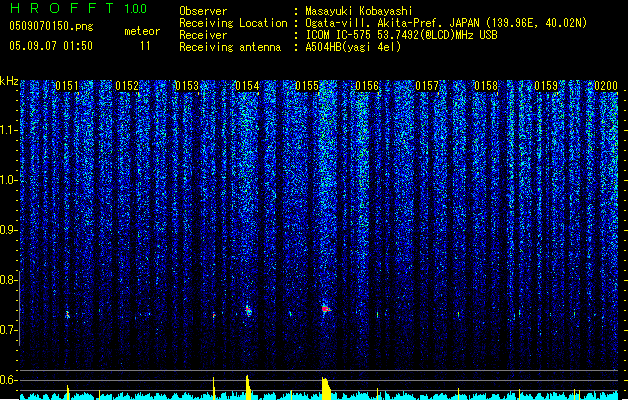This screenshot has width=629, height=400.
Task: Click the meteor echo below 0151
Action: 68,315
